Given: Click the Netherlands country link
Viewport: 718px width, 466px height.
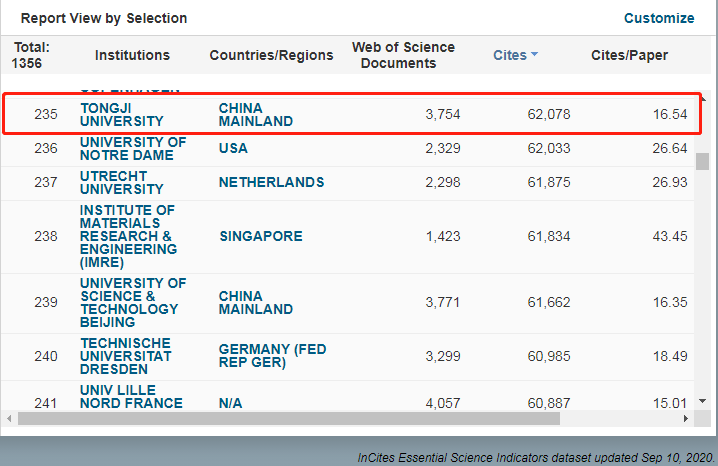Looking at the screenshot, I should 271,182.
